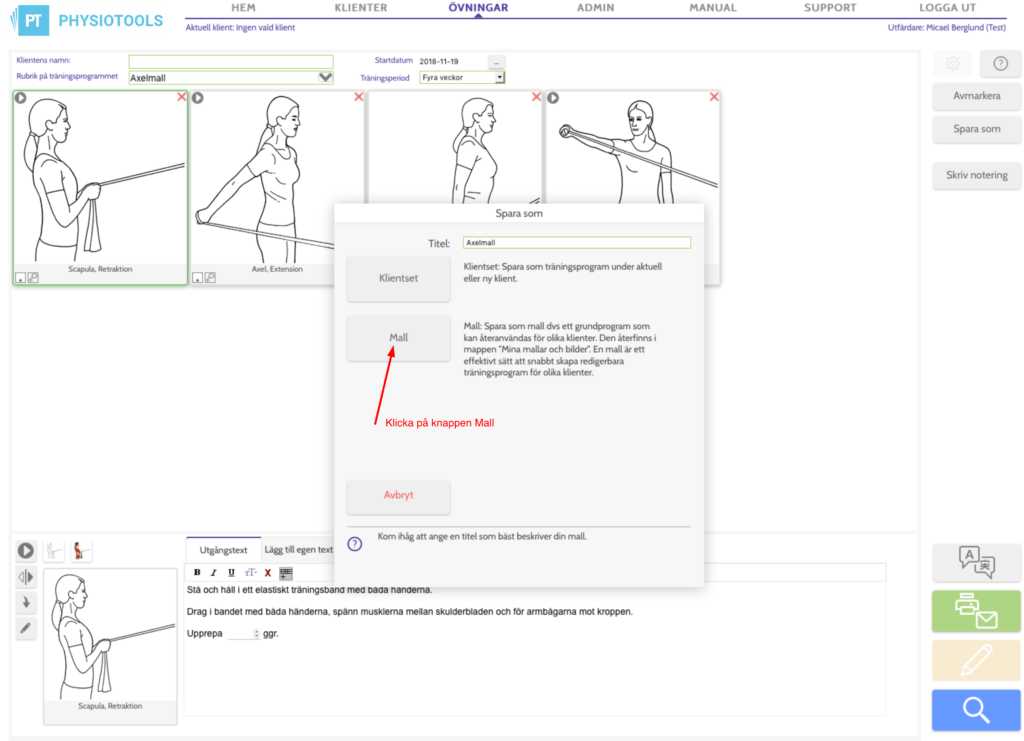Adjust the Upprepa repetitions stepper

tap(256, 634)
